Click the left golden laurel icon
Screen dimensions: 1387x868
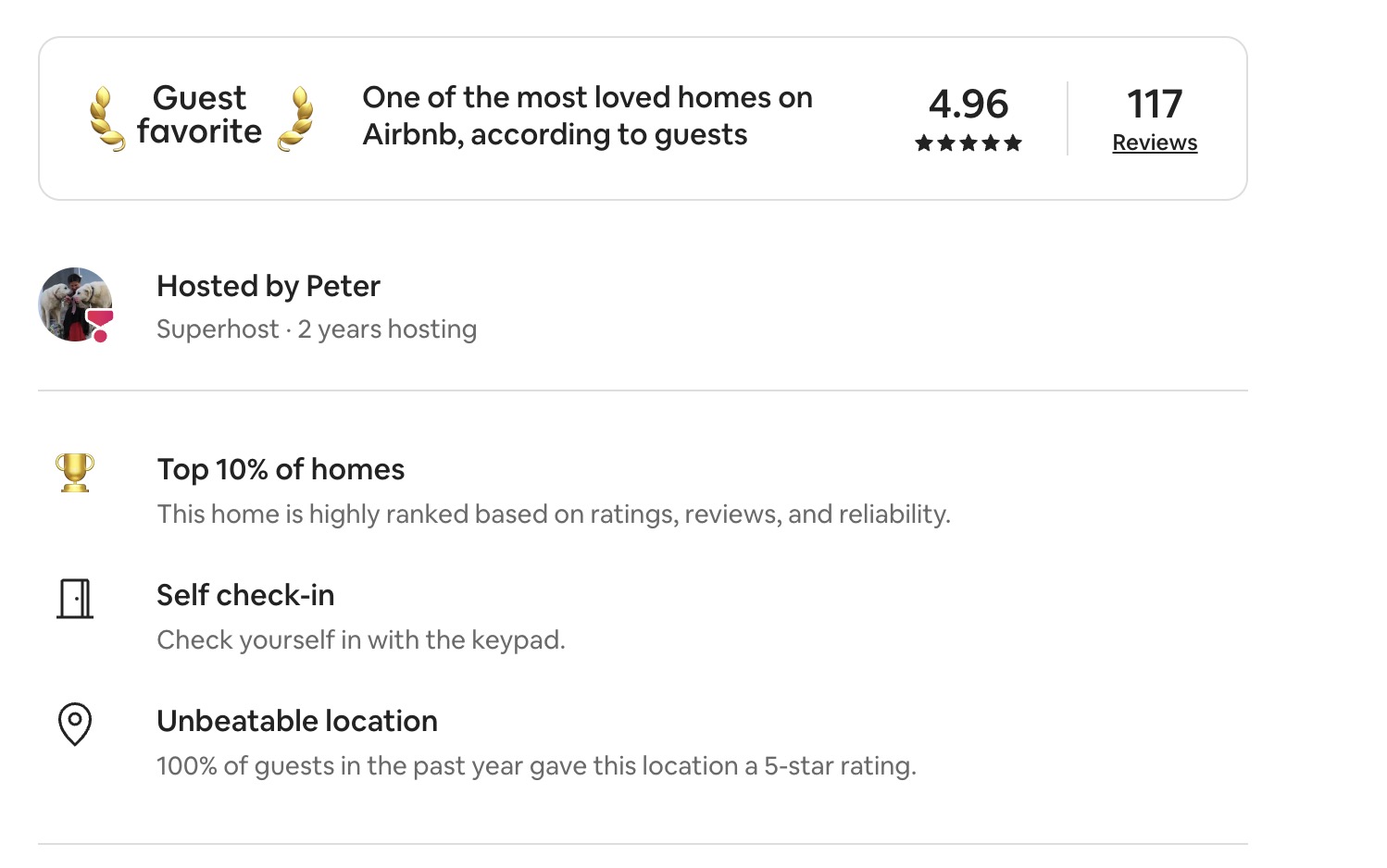coord(106,118)
